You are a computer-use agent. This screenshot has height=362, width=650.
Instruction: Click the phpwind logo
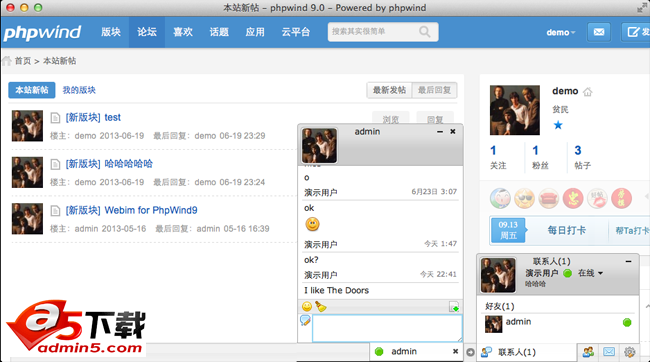point(42,32)
